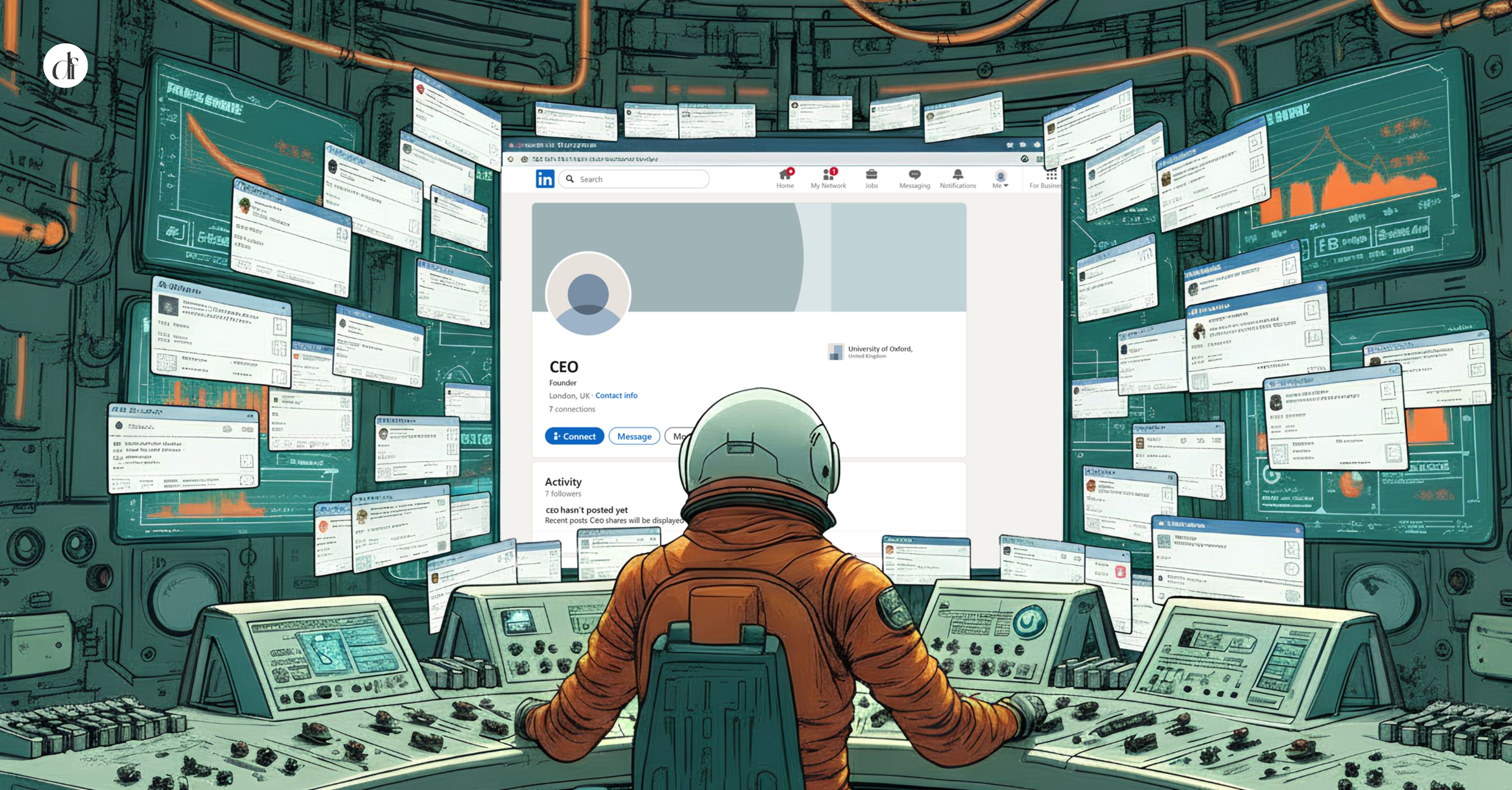Screen dimensions: 1512x790
Task: Click the LinkedIn logo icon
Action: 545,179
